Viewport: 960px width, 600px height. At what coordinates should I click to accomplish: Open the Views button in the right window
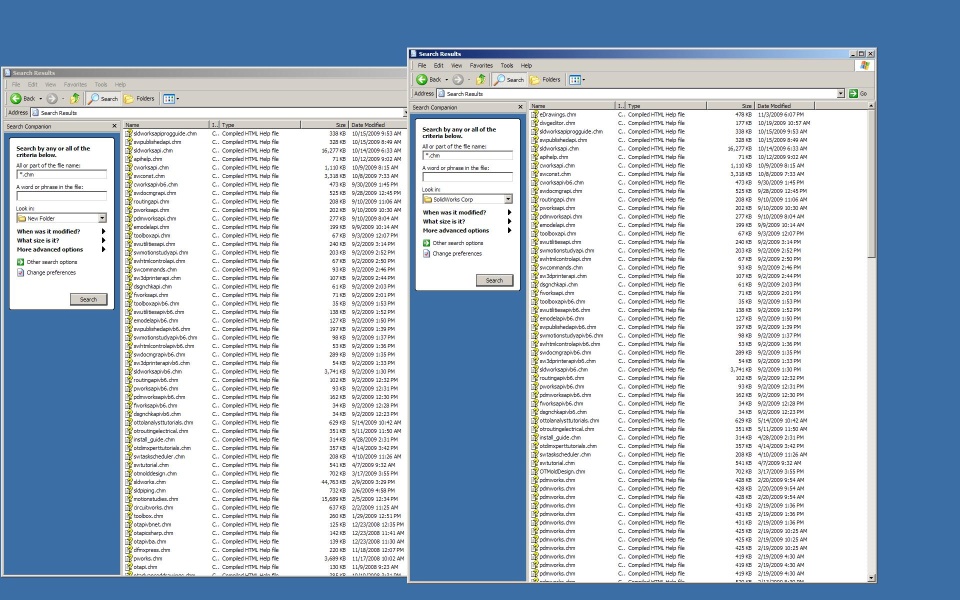(x=576, y=80)
